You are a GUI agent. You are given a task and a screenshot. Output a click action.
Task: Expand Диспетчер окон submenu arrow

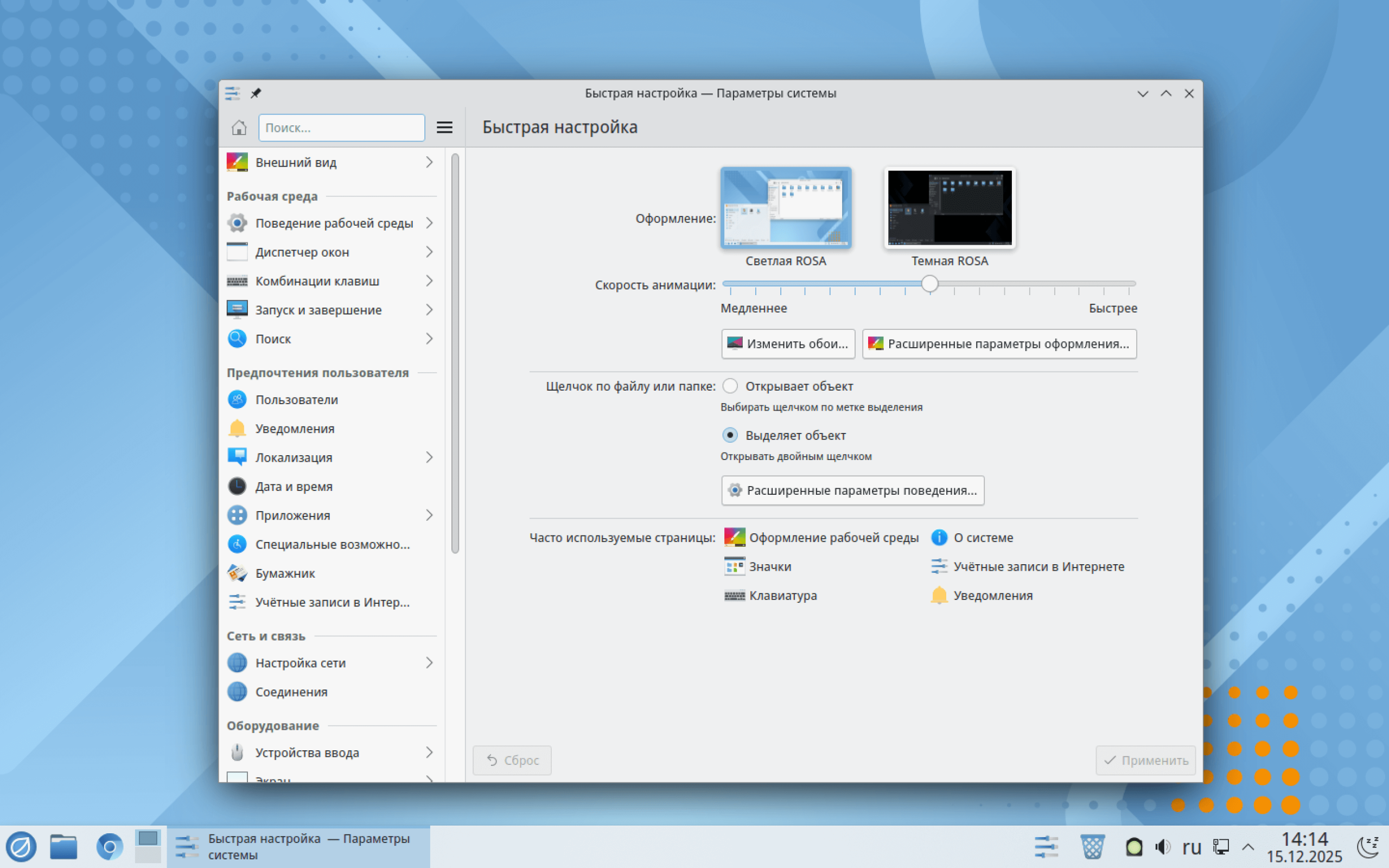coord(429,252)
